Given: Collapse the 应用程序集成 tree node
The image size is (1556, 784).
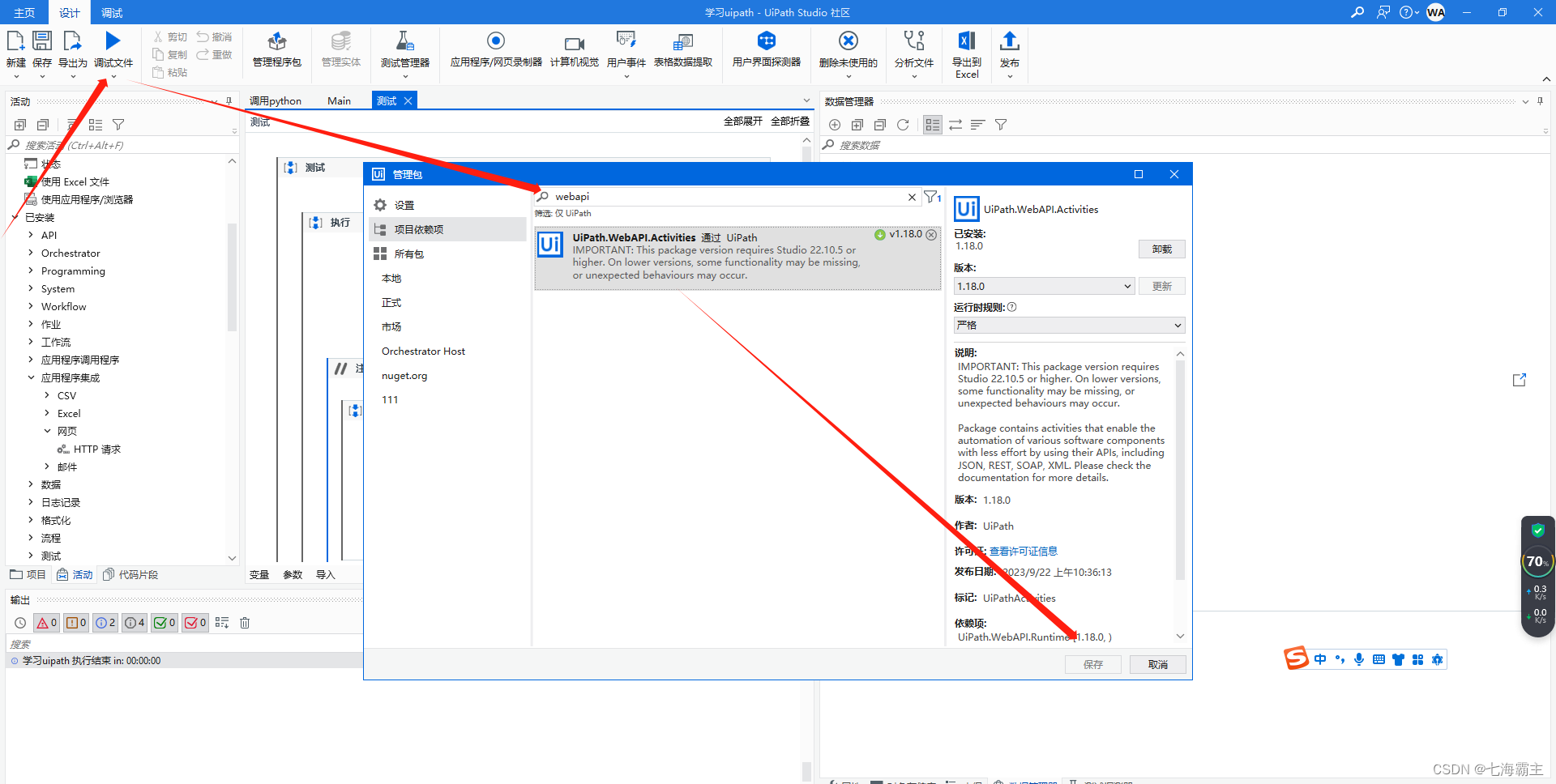Looking at the screenshot, I should click(x=31, y=377).
